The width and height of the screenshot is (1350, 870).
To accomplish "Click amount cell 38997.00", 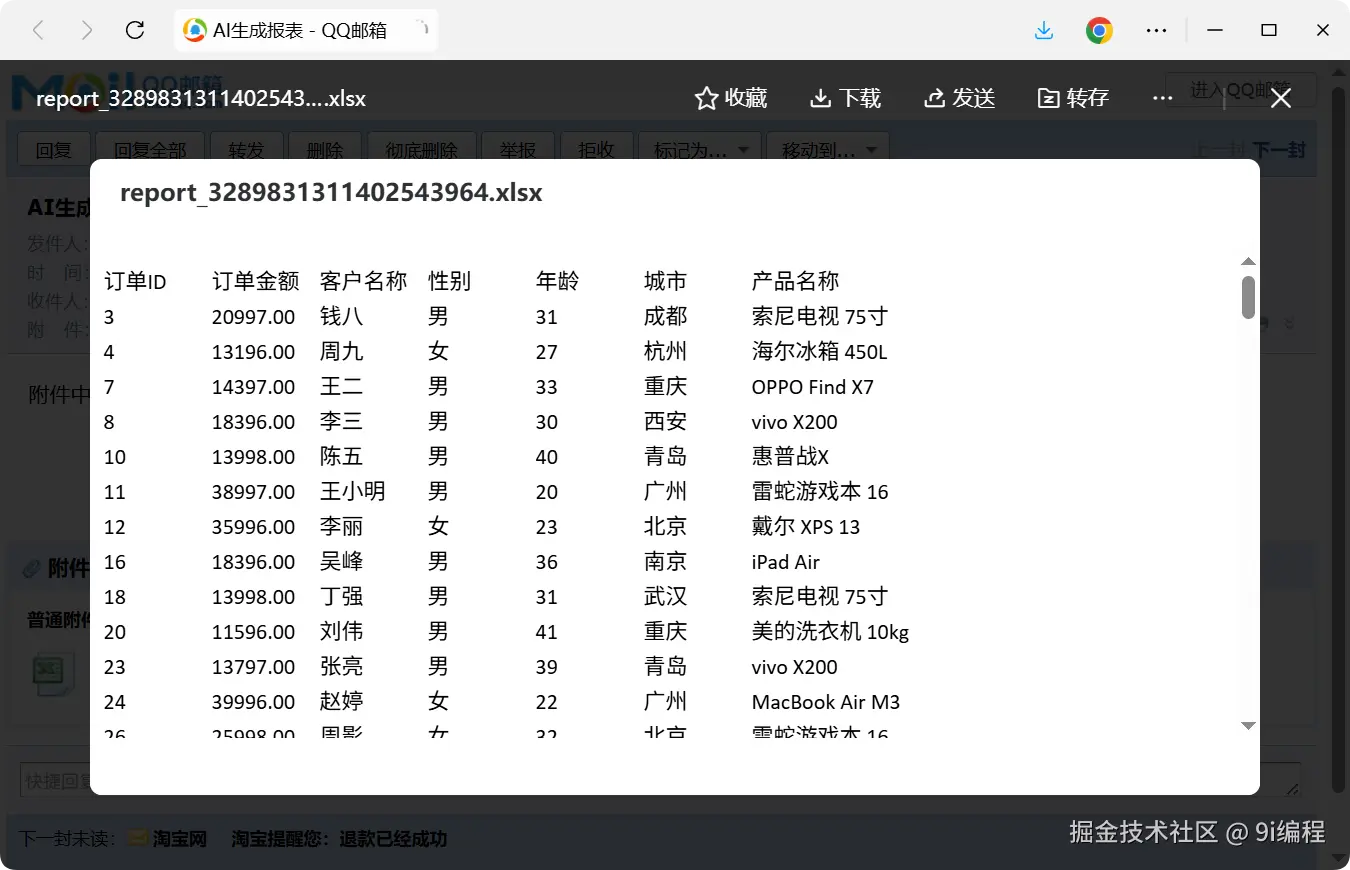I will coord(253,492).
